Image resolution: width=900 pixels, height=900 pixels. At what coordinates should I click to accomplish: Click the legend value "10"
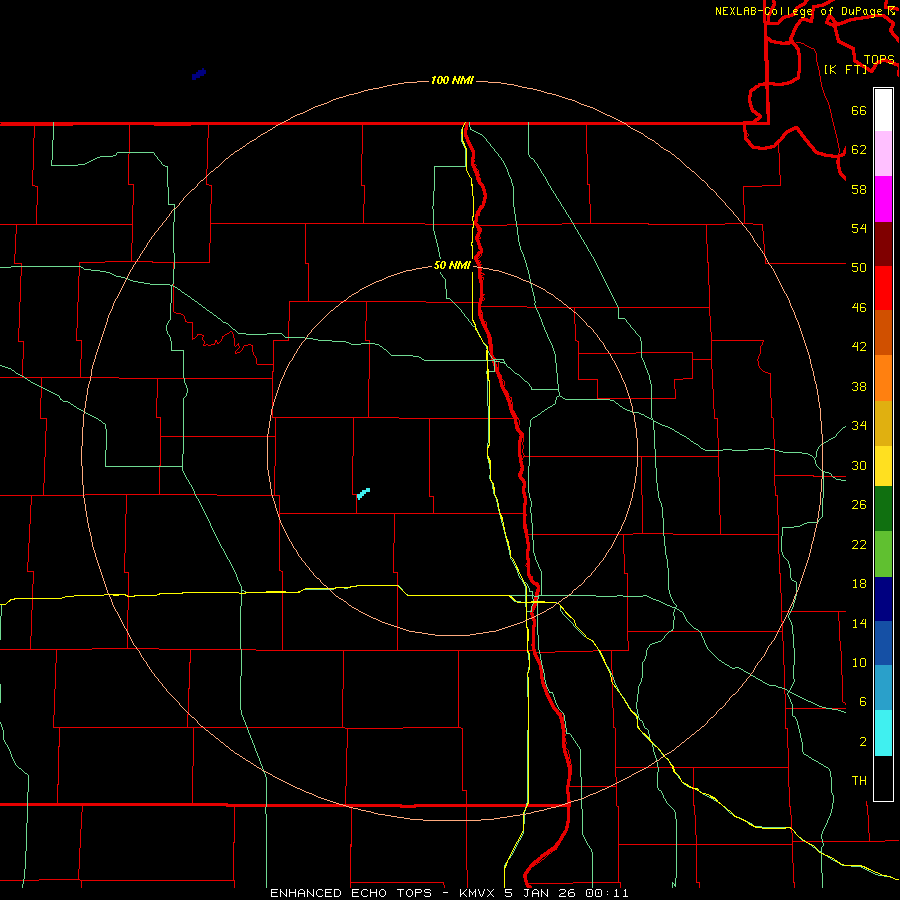click(x=859, y=662)
